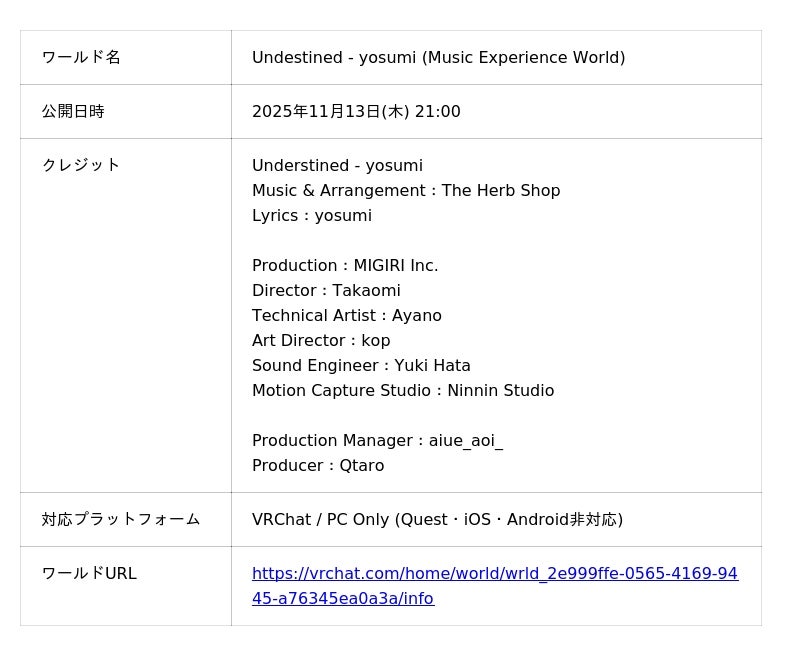Click the "Lyrics : yosumi" line
Screen dimensions: 800x656
point(312,215)
